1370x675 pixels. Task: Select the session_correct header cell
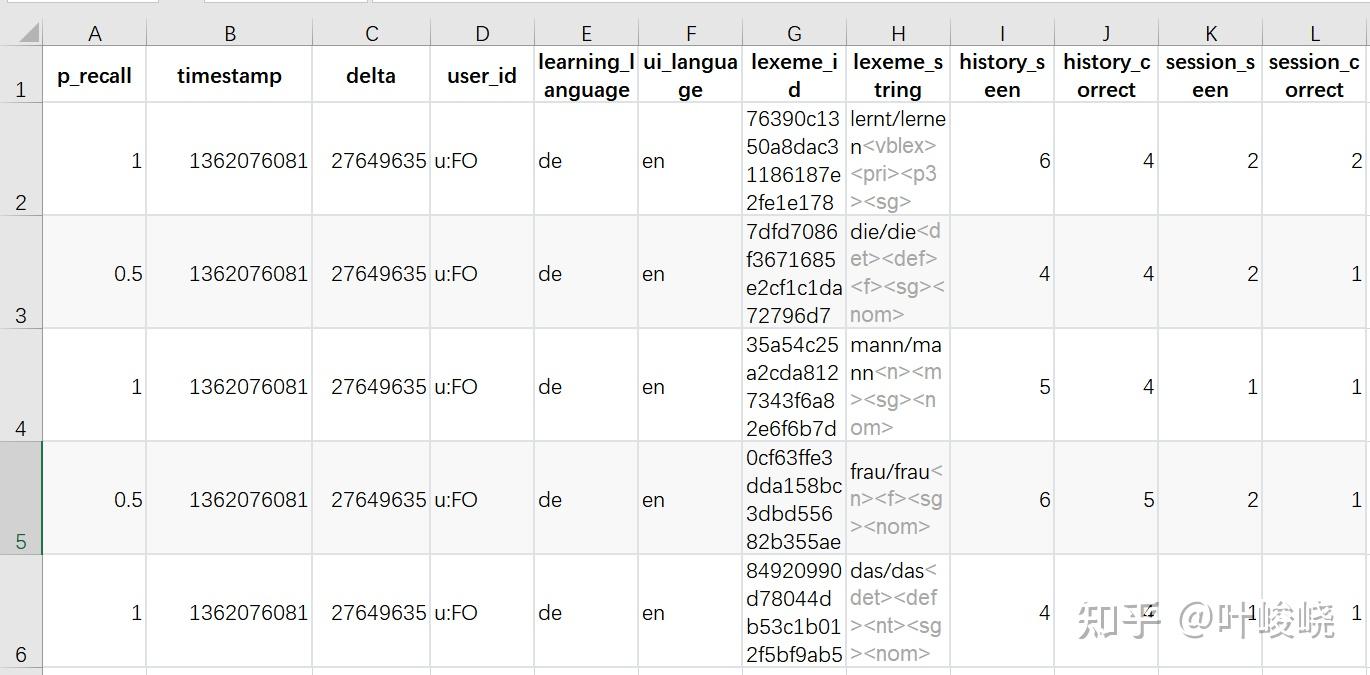[1314, 76]
